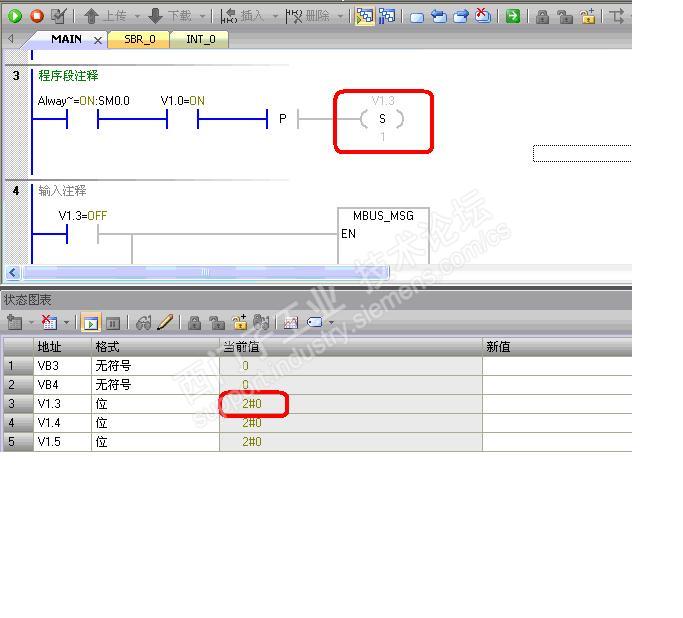This screenshot has width=683, height=618.
Task: Switch to the SBR_0 tab
Action: click(139, 40)
